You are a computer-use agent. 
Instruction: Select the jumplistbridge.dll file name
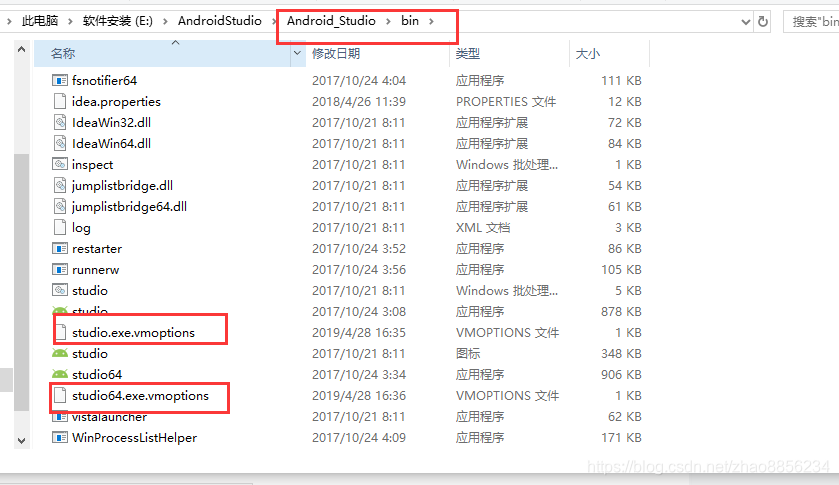point(123,185)
